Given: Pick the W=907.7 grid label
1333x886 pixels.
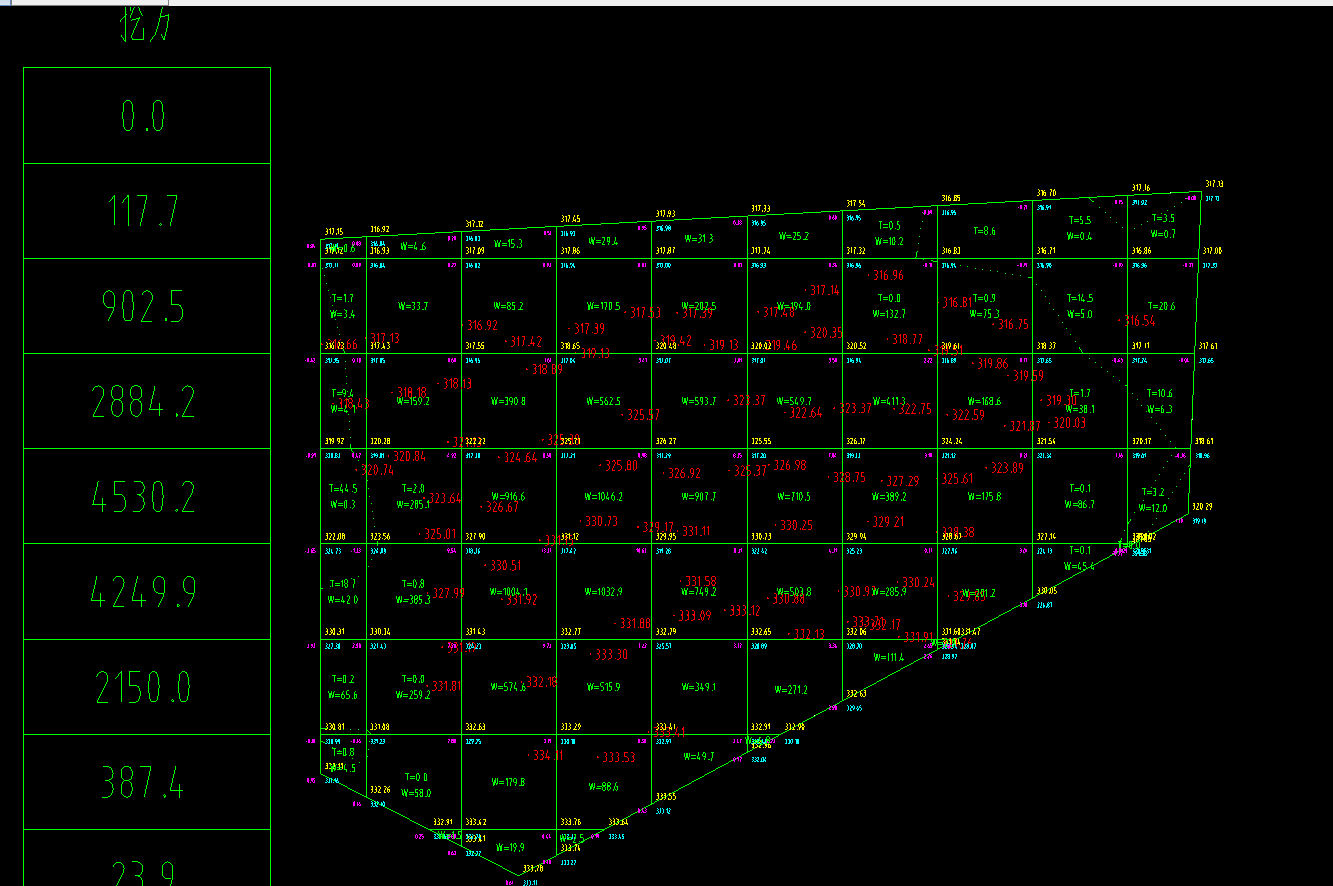Looking at the screenshot, I should 698,497.
